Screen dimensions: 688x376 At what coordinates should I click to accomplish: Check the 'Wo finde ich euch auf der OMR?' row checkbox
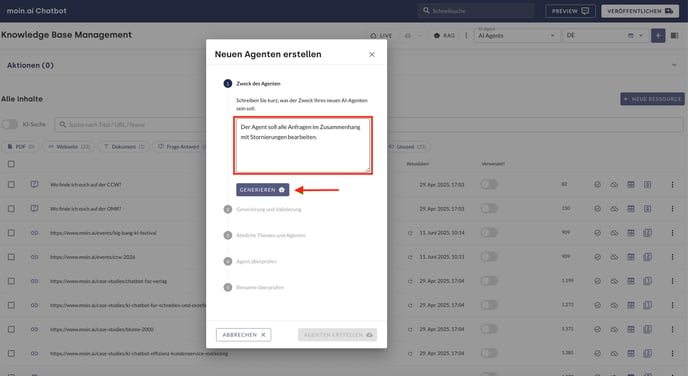coord(11,209)
